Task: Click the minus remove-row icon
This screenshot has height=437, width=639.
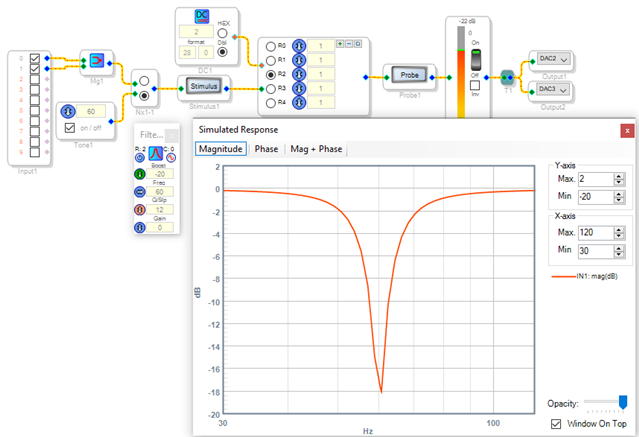Action: [x=349, y=44]
